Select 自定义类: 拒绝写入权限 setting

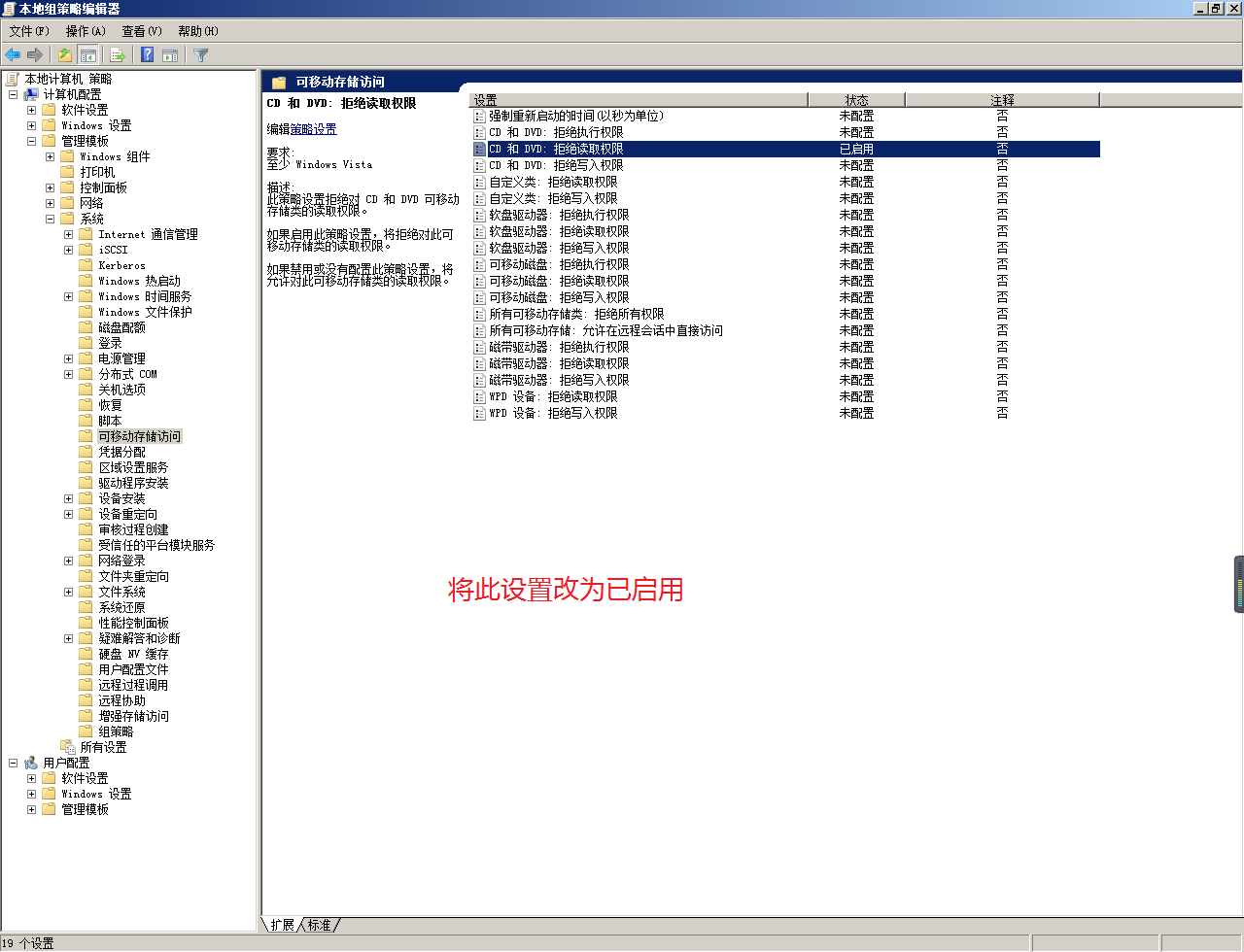[x=553, y=198]
